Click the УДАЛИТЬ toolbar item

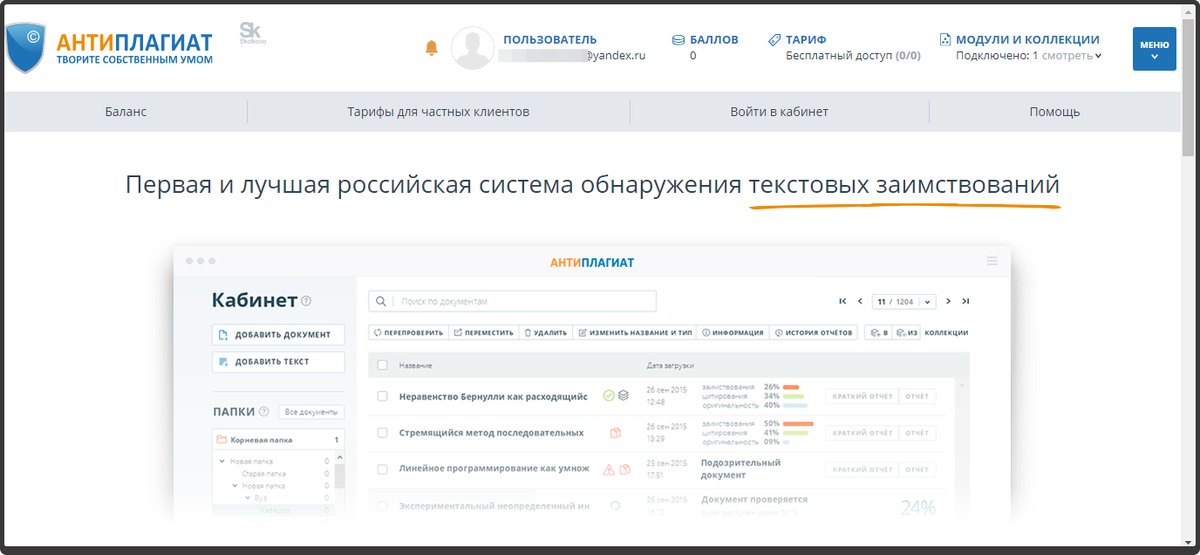point(546,332)
